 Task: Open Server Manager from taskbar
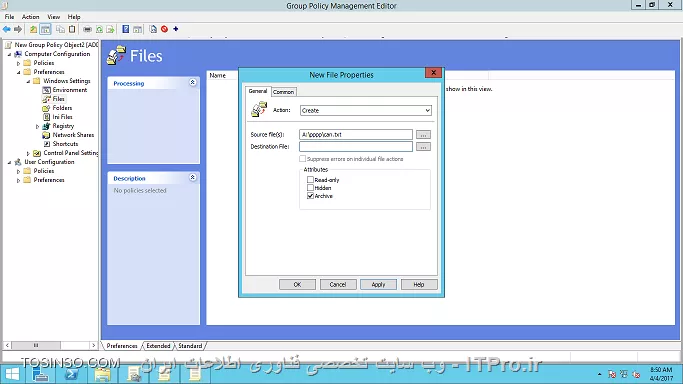(41, 374)
